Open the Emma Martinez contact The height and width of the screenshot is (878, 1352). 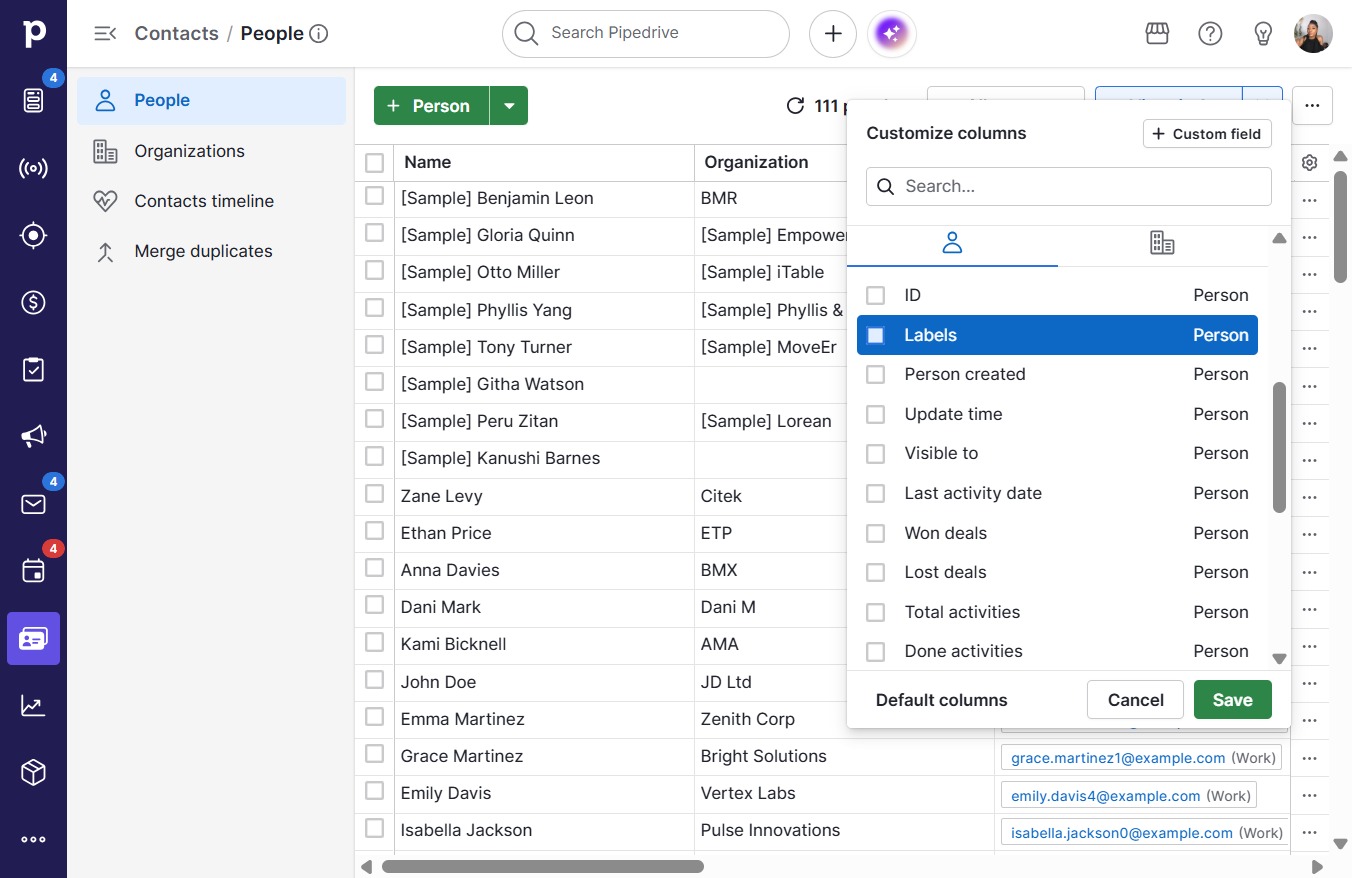tap(462, 719)
